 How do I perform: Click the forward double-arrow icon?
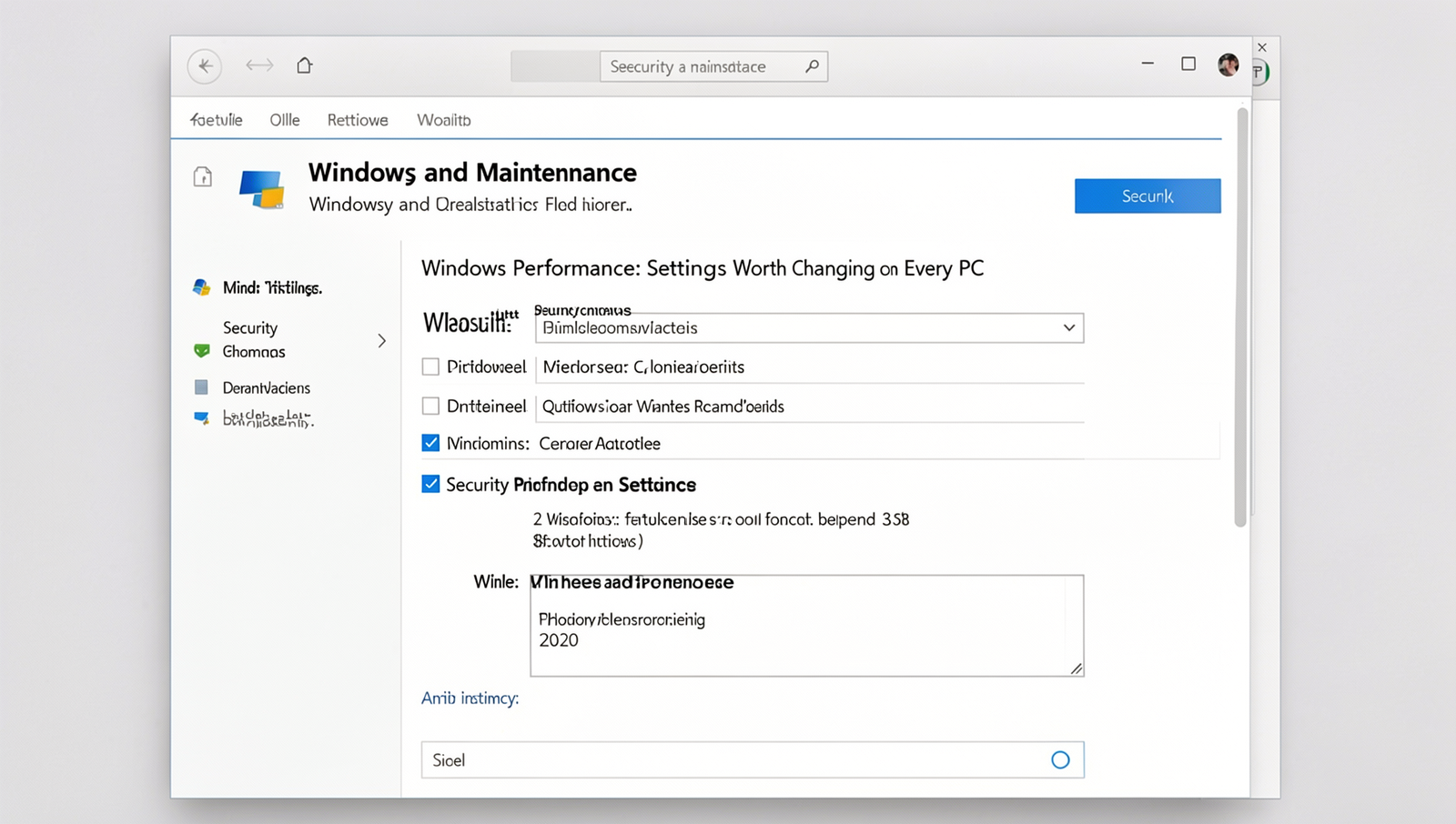[x=259, y=65]
